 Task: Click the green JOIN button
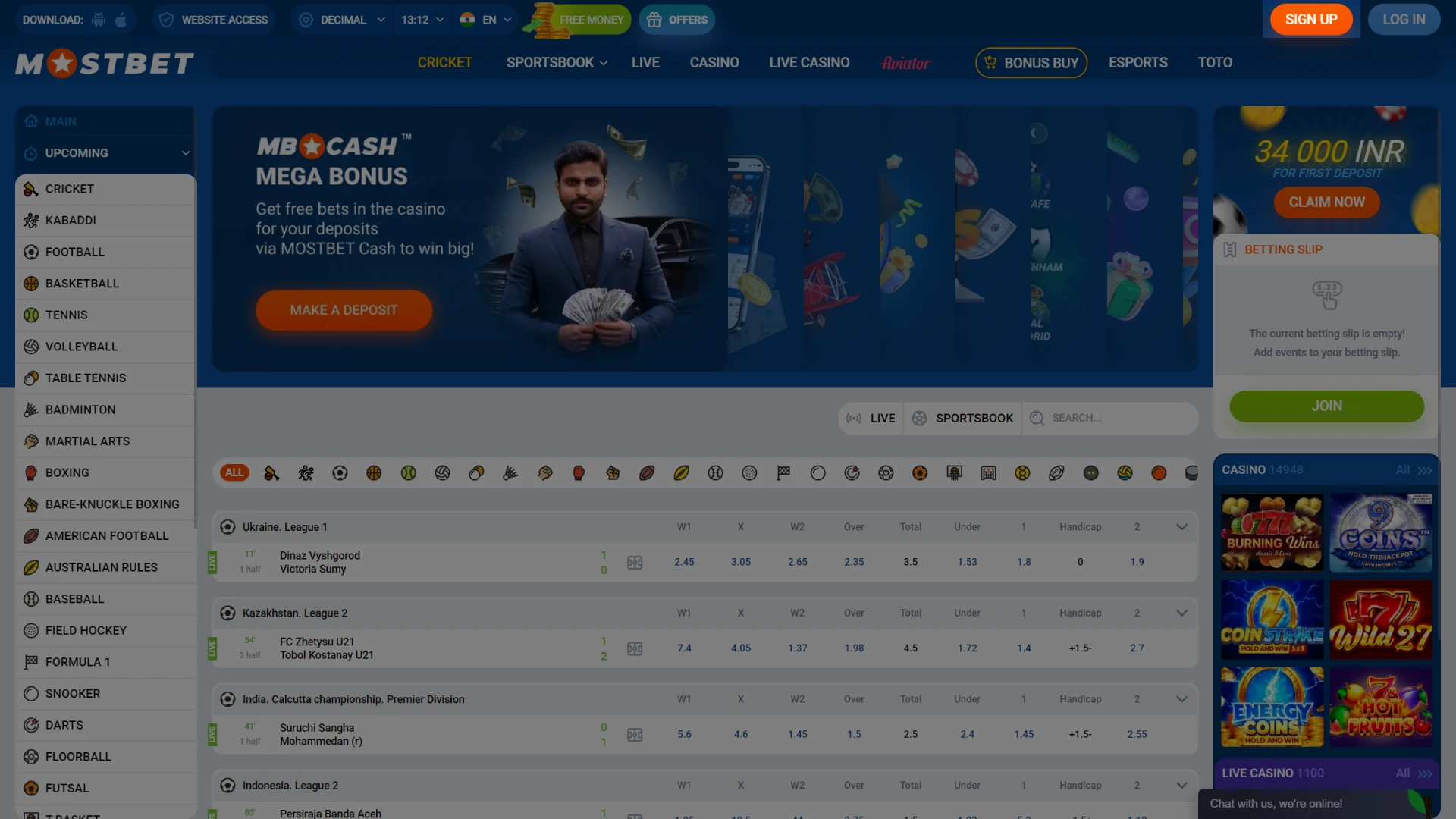pyautogui.click(x=1326, y=406)
